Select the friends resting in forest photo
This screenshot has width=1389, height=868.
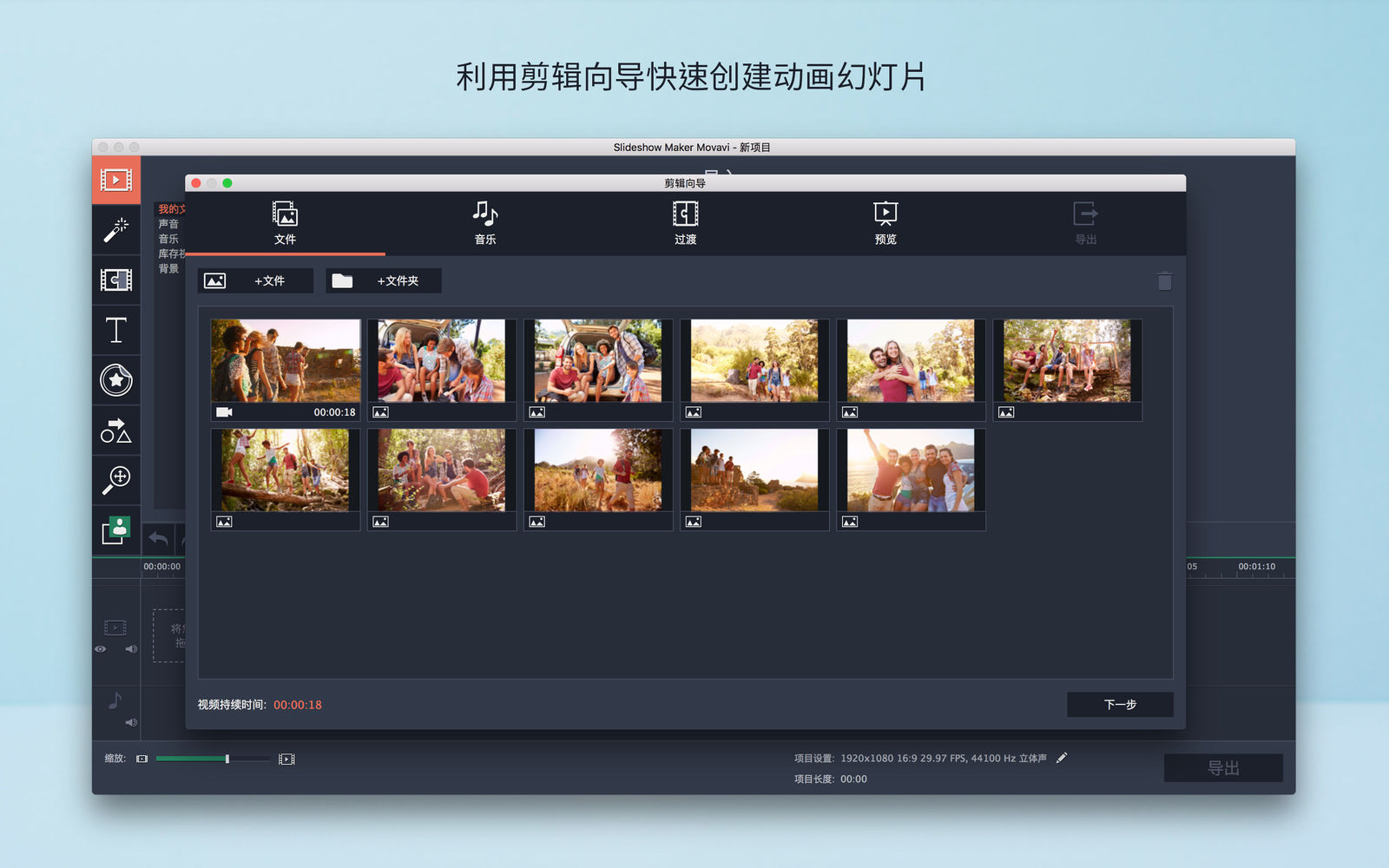pos(442,478)
